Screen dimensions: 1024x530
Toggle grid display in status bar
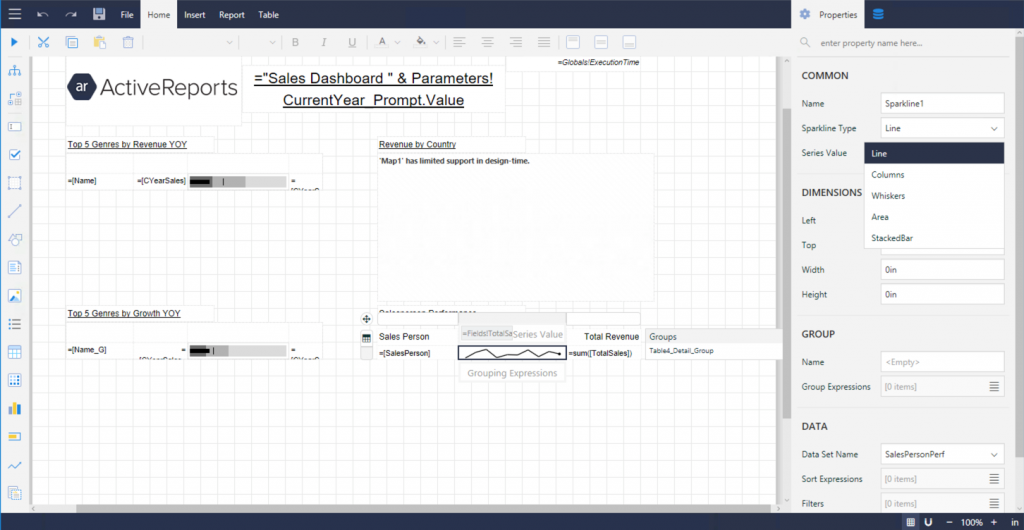(x=911, y=522)
